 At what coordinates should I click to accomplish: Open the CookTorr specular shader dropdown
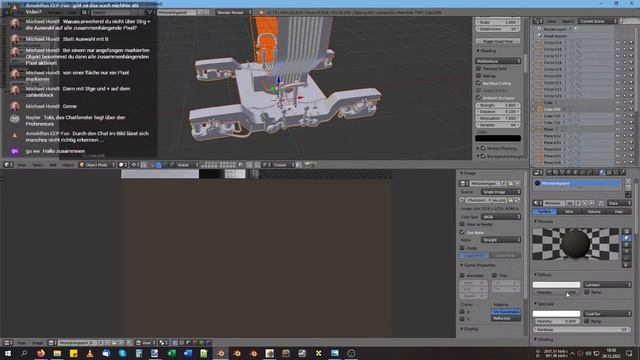point(607,313)
